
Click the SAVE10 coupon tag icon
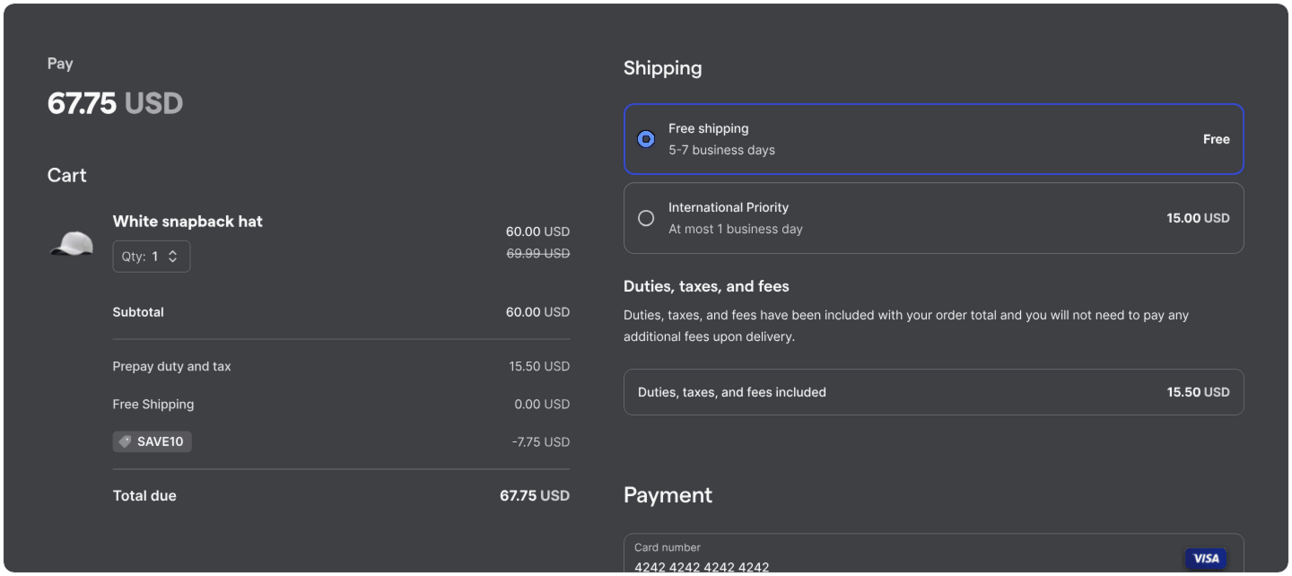125,441
